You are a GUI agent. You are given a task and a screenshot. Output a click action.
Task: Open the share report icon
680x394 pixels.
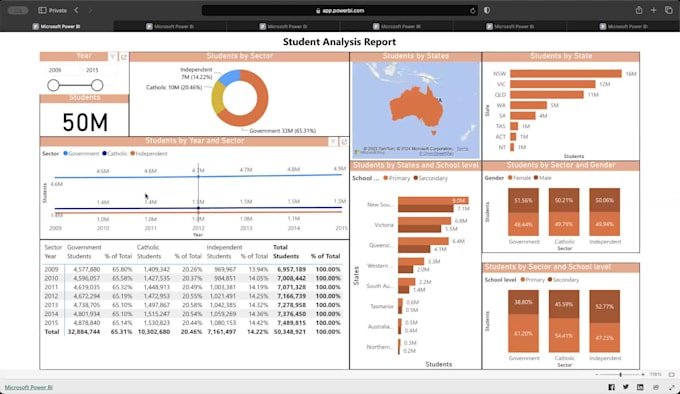click(656, 387)
